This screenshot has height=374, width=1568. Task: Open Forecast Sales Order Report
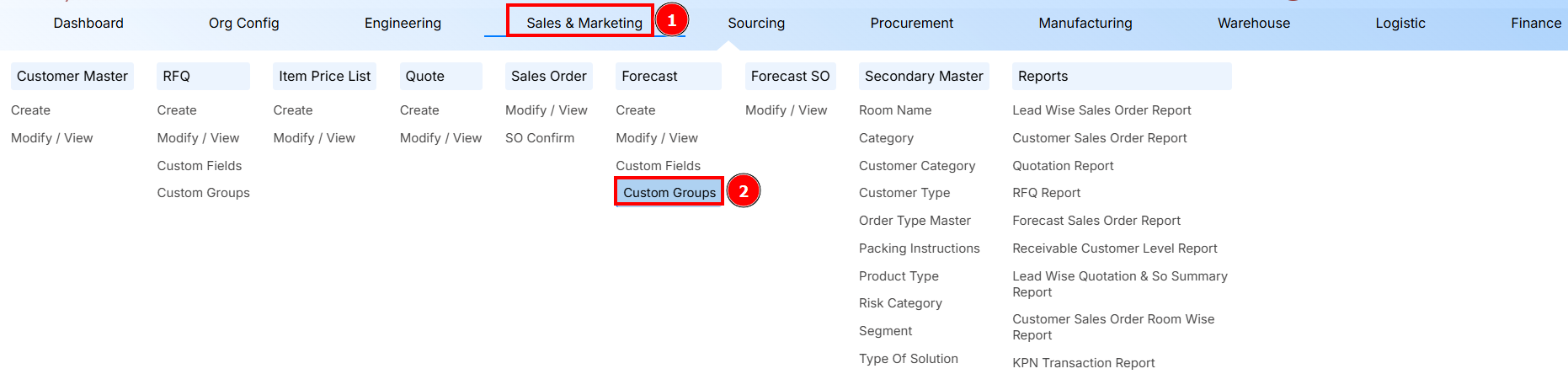point(1096,221)
